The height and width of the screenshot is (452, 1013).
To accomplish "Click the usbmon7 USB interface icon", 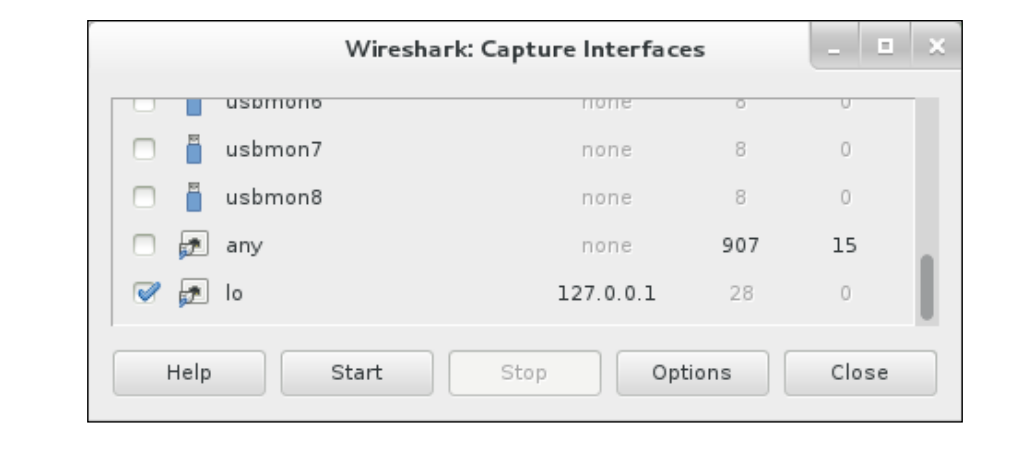I will [193, 149].
